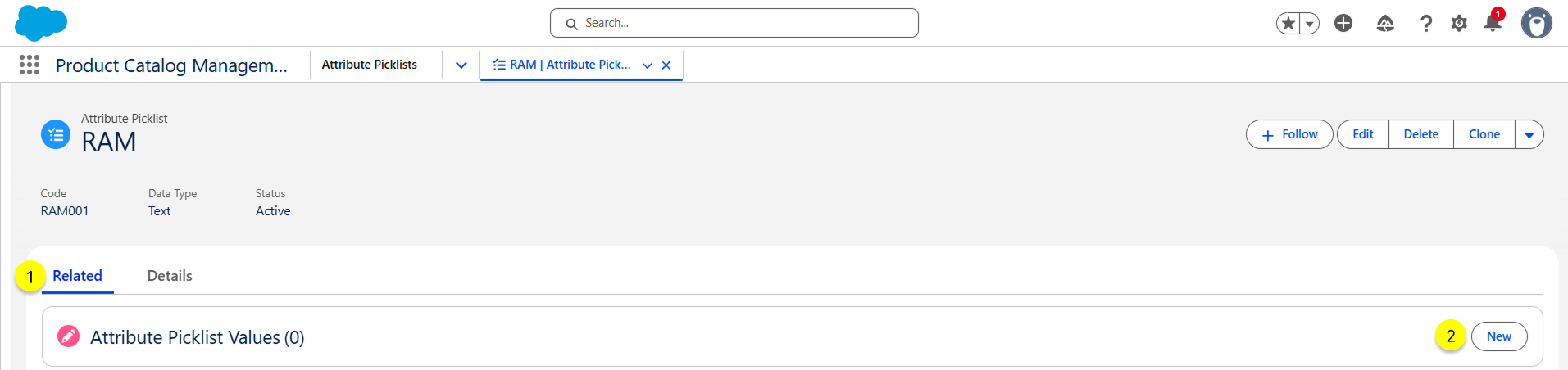This screenshot has height=370, width=1568.
Task: Open the Trailhead guidance icon
Action: click(x=1385, y=23)
